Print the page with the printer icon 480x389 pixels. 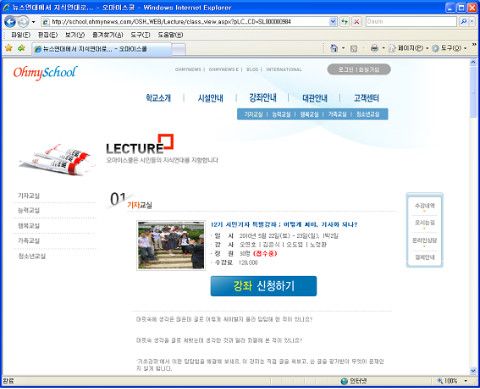point(374,48)
